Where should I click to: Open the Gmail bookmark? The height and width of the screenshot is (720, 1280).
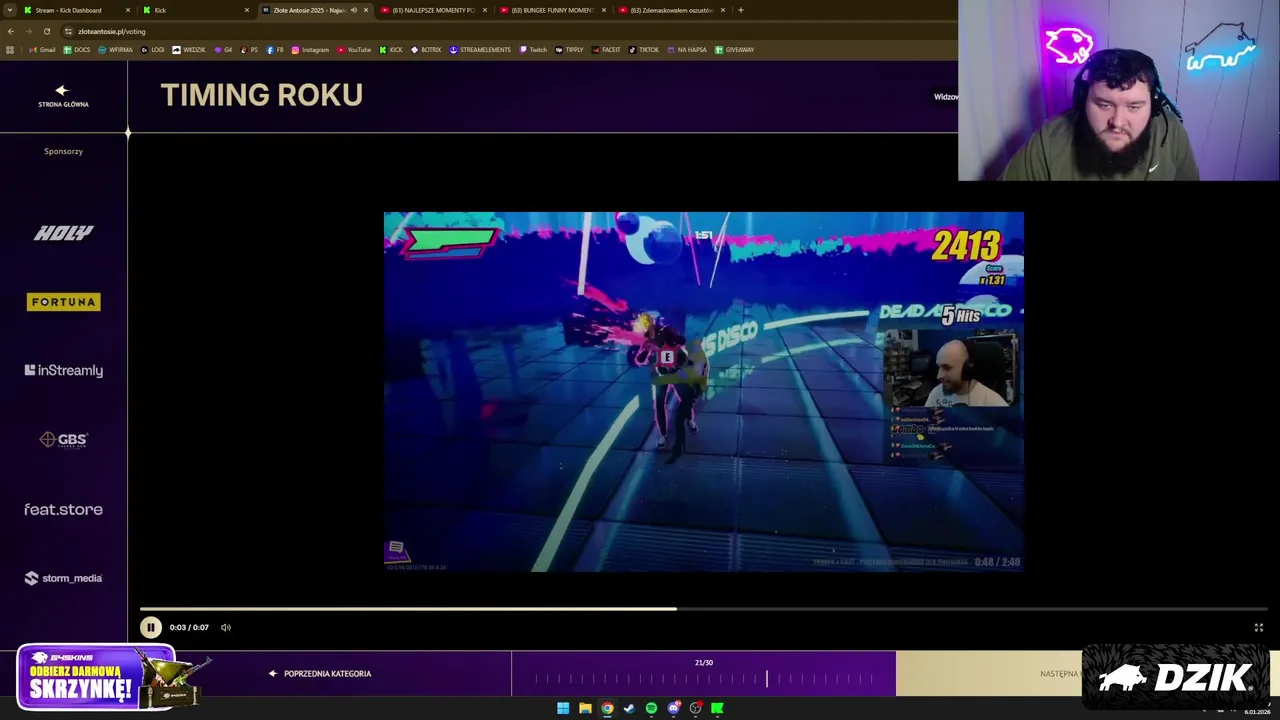point(42,50)
